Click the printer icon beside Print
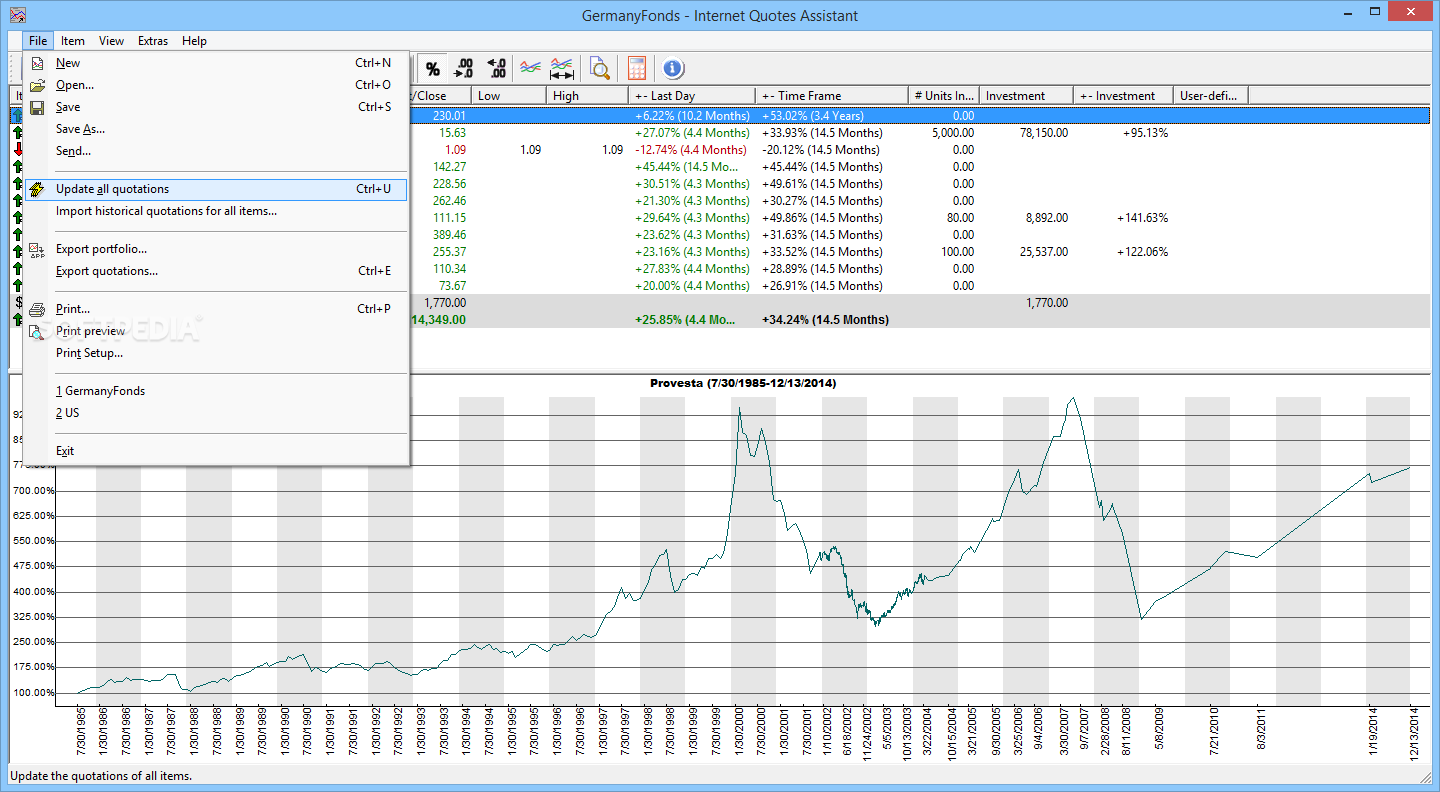Image resolution: width=1440 pixels, height=792 pixels. [37, 309]
